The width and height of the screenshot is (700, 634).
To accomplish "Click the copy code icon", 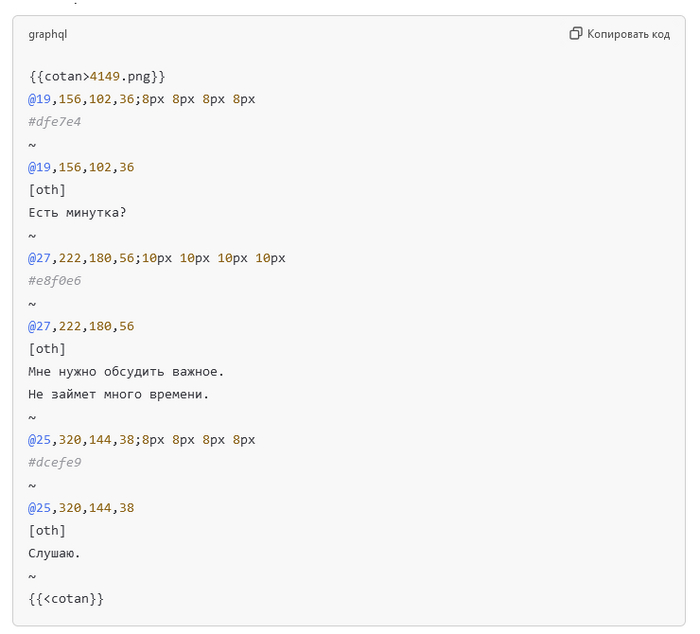I will pos(576,34).
